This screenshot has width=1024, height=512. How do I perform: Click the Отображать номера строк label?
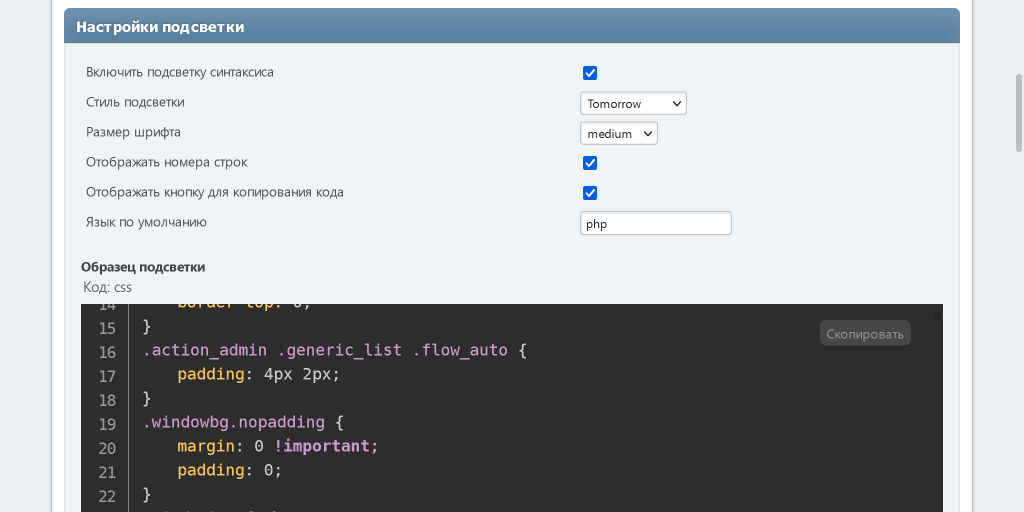166,162
